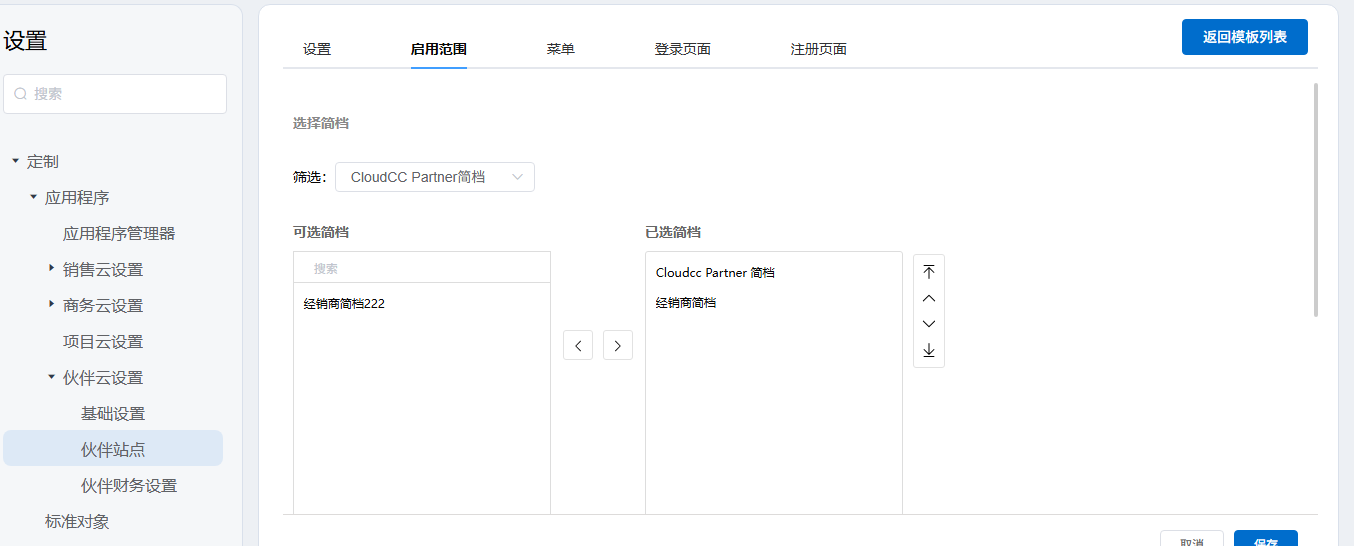1354x546 pixels.
Task: Collapse the 应用程序 tree node
Action: [x=33, y=197]
